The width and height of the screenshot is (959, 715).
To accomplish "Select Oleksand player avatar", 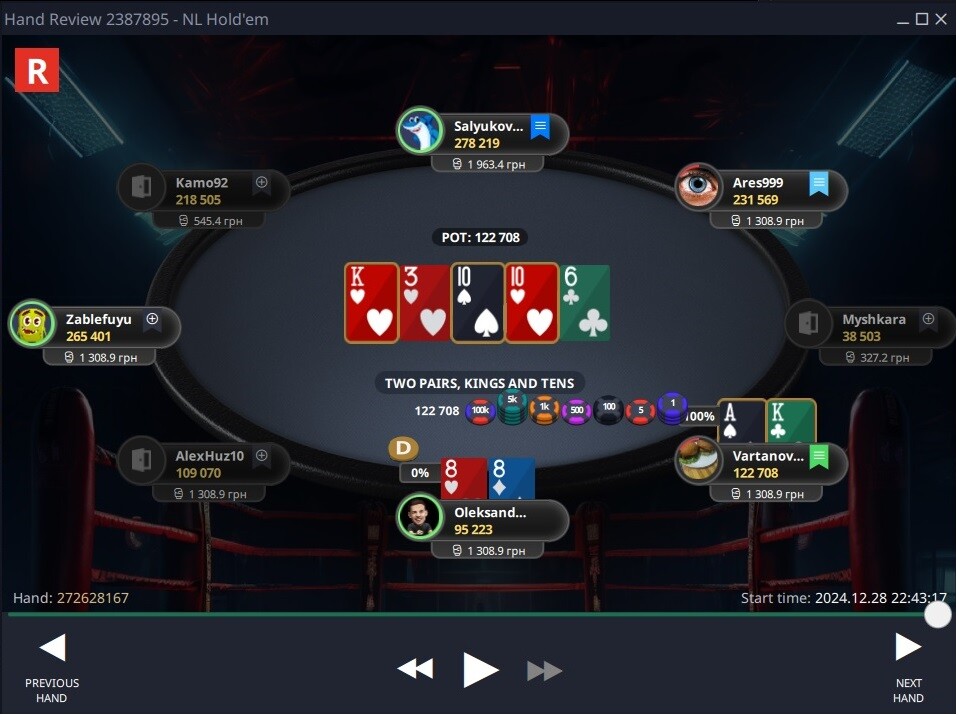I will point(420,517).
